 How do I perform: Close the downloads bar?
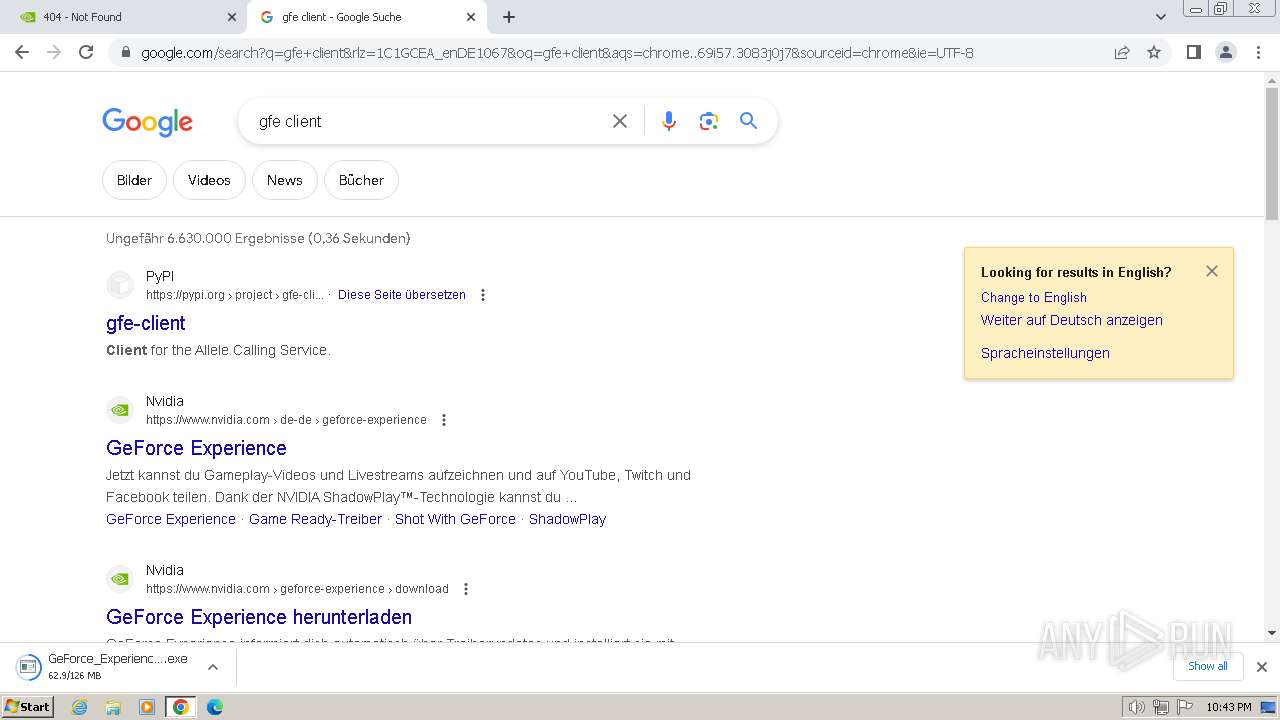[x=1261, y=667]
